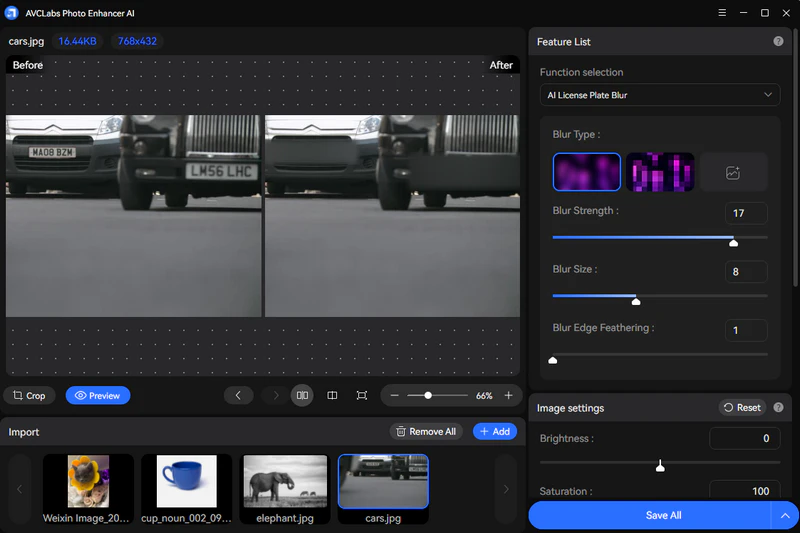Click the cars.jpg file name label

click(26, 41)
